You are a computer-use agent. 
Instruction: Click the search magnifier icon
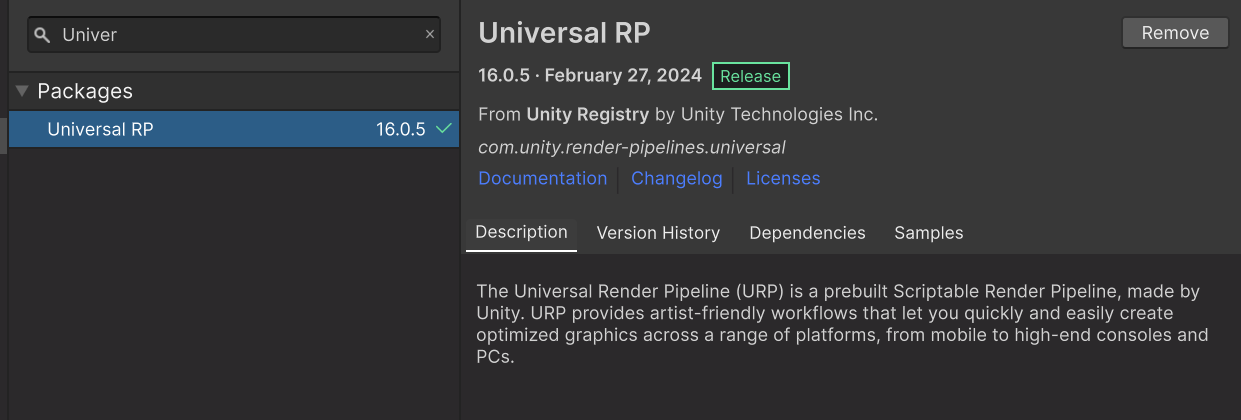[x=42, y=35]
